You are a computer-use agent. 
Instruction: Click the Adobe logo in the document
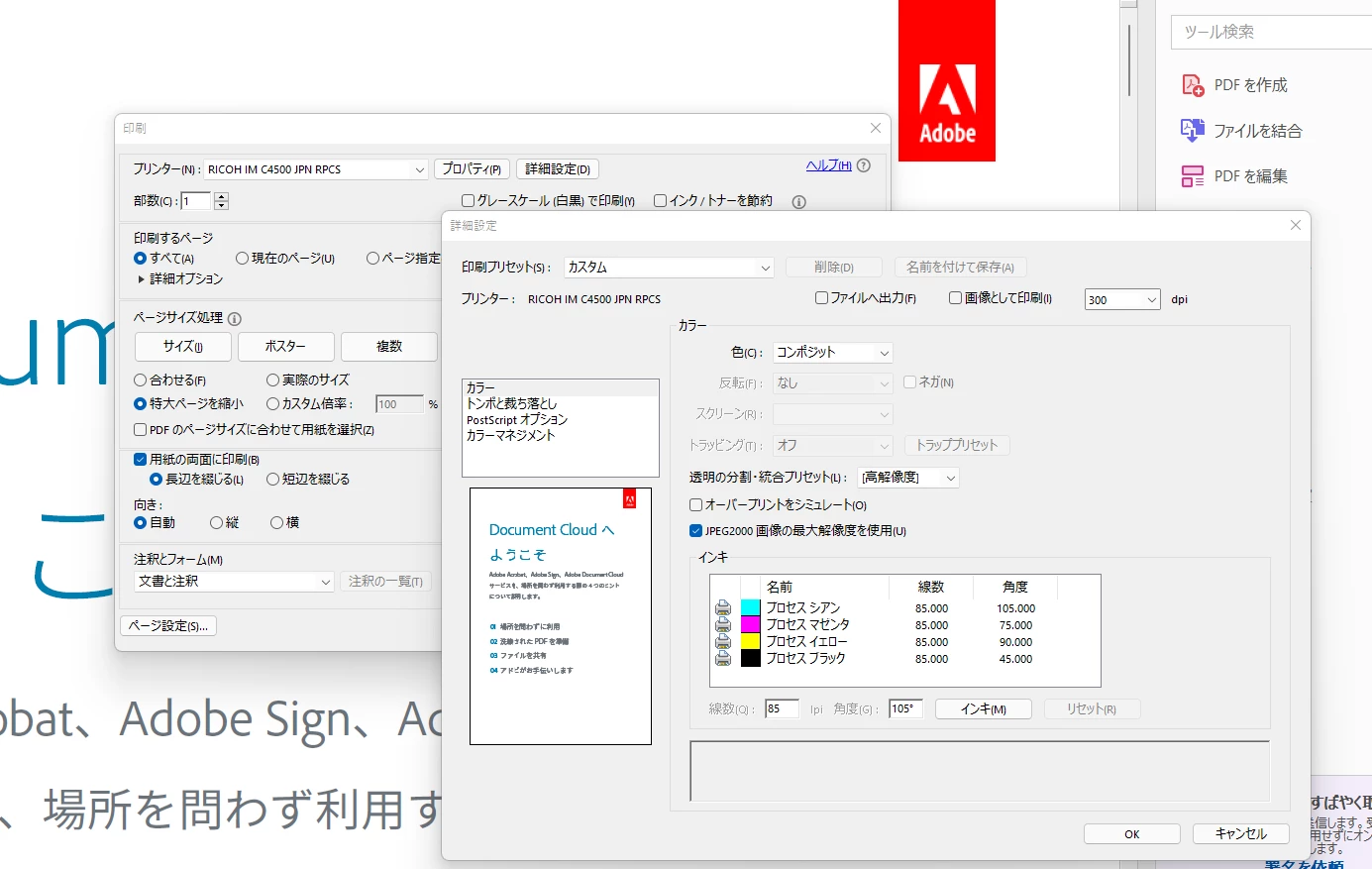pos(947,80)
